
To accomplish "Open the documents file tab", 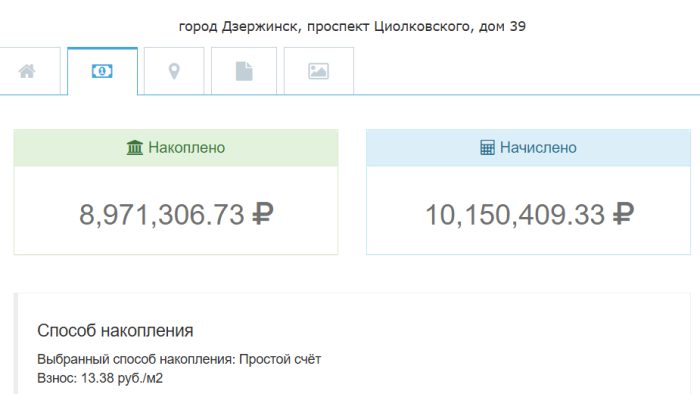I will (244, 71).
